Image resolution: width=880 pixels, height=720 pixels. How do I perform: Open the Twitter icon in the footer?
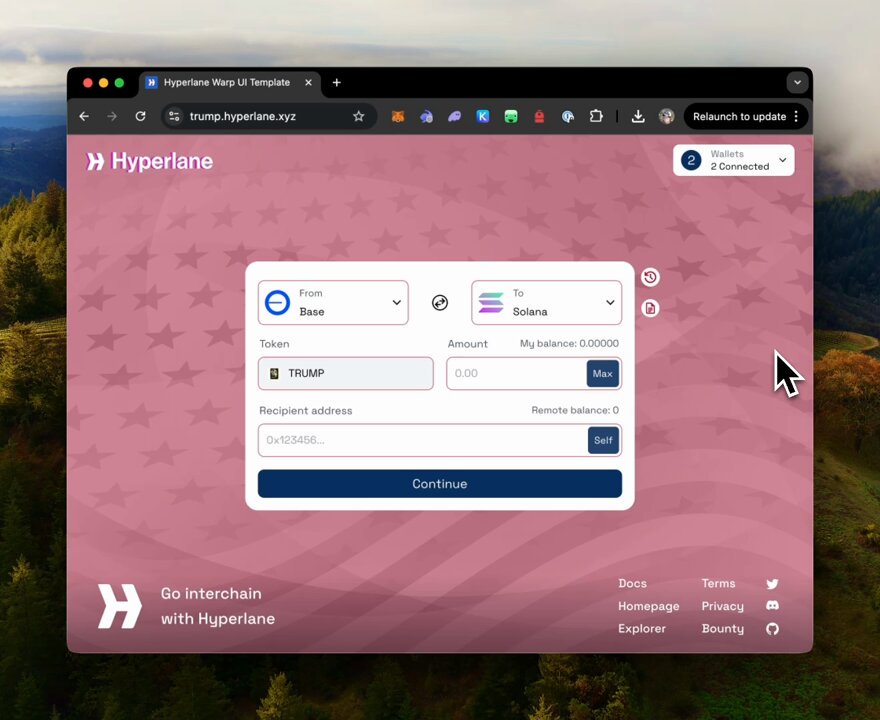click(772, 584)
